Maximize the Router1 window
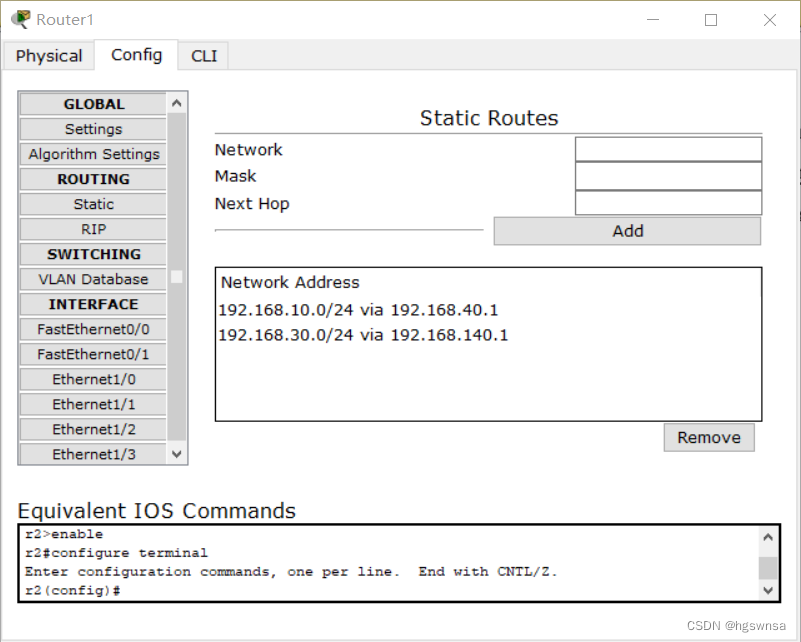801x642 pixels. (711, 20)
